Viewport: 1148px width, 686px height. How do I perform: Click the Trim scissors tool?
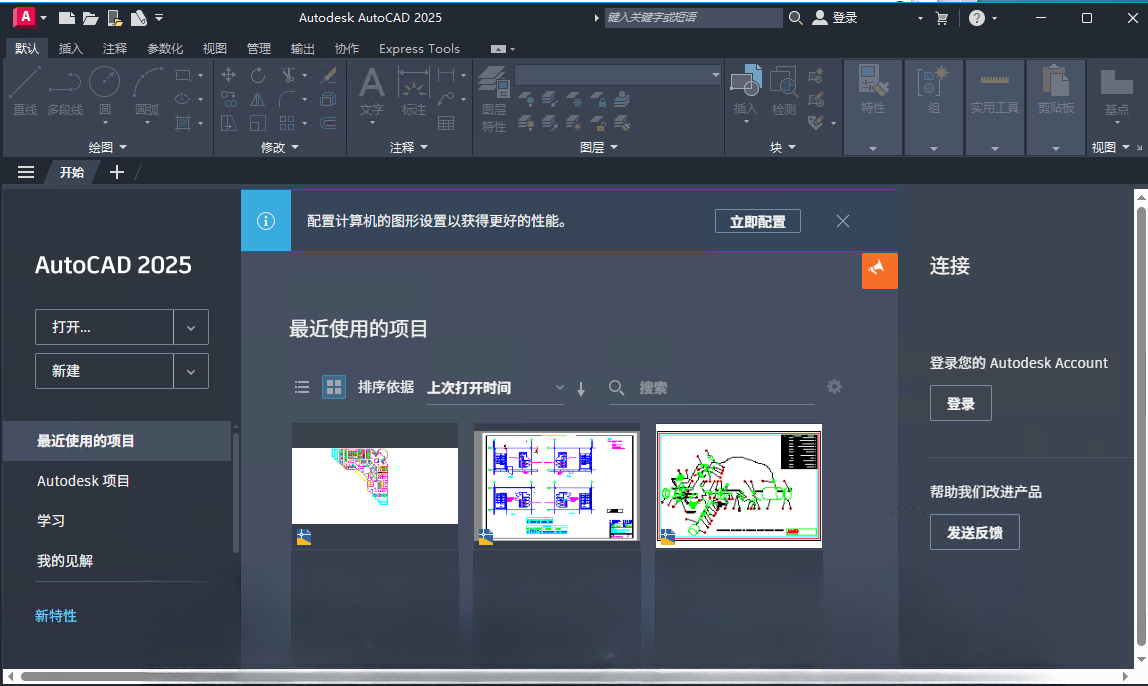click(288, 75)
